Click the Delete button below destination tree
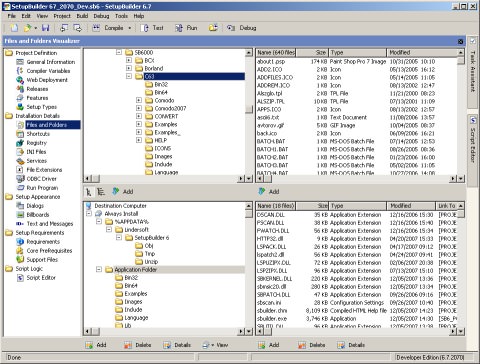The height and width of the screenshot is (364, 480). (x=137, y=345)
